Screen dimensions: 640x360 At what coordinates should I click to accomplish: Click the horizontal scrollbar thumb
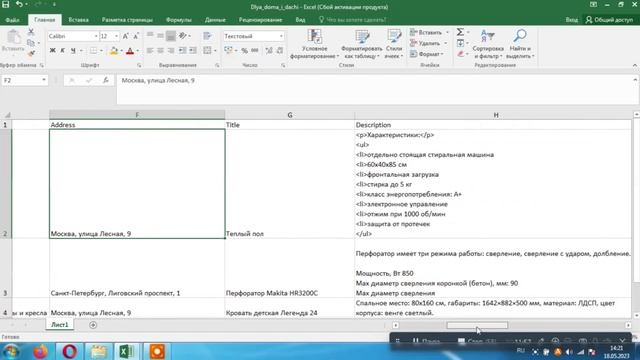pyautogui.click(x=477, y=325)
